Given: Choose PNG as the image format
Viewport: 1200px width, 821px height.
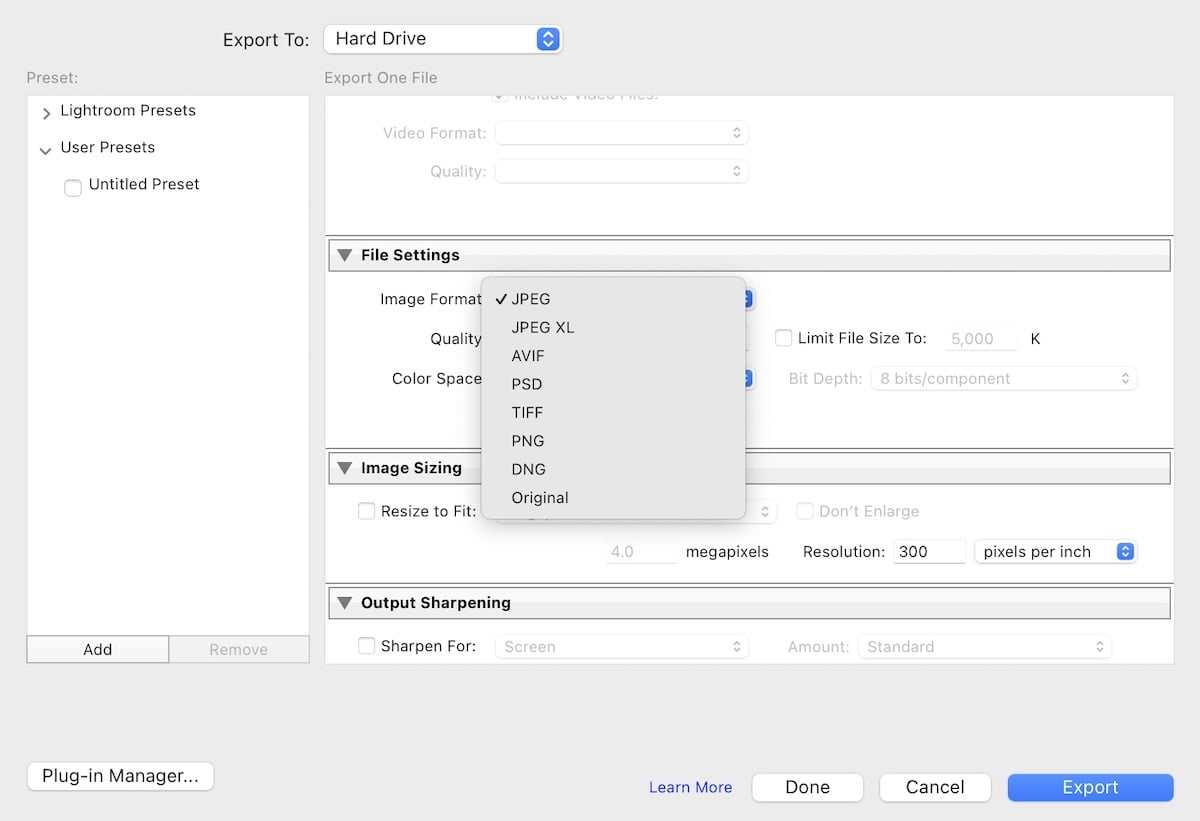Looking at the screenshot, I should [x=528, y=441].
